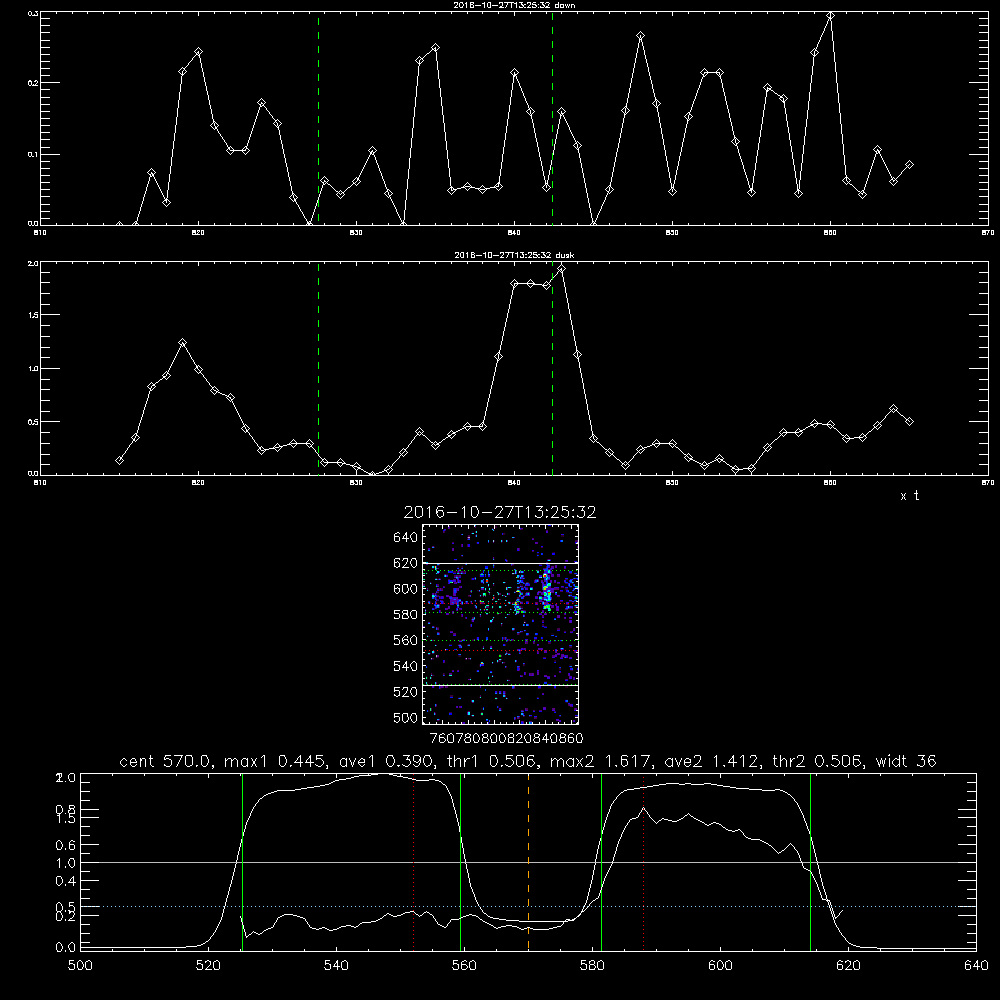The image size is (1000, 1000).
Task: Click the bottom plot y-axis label '1.0'
Action: (66, 863)
